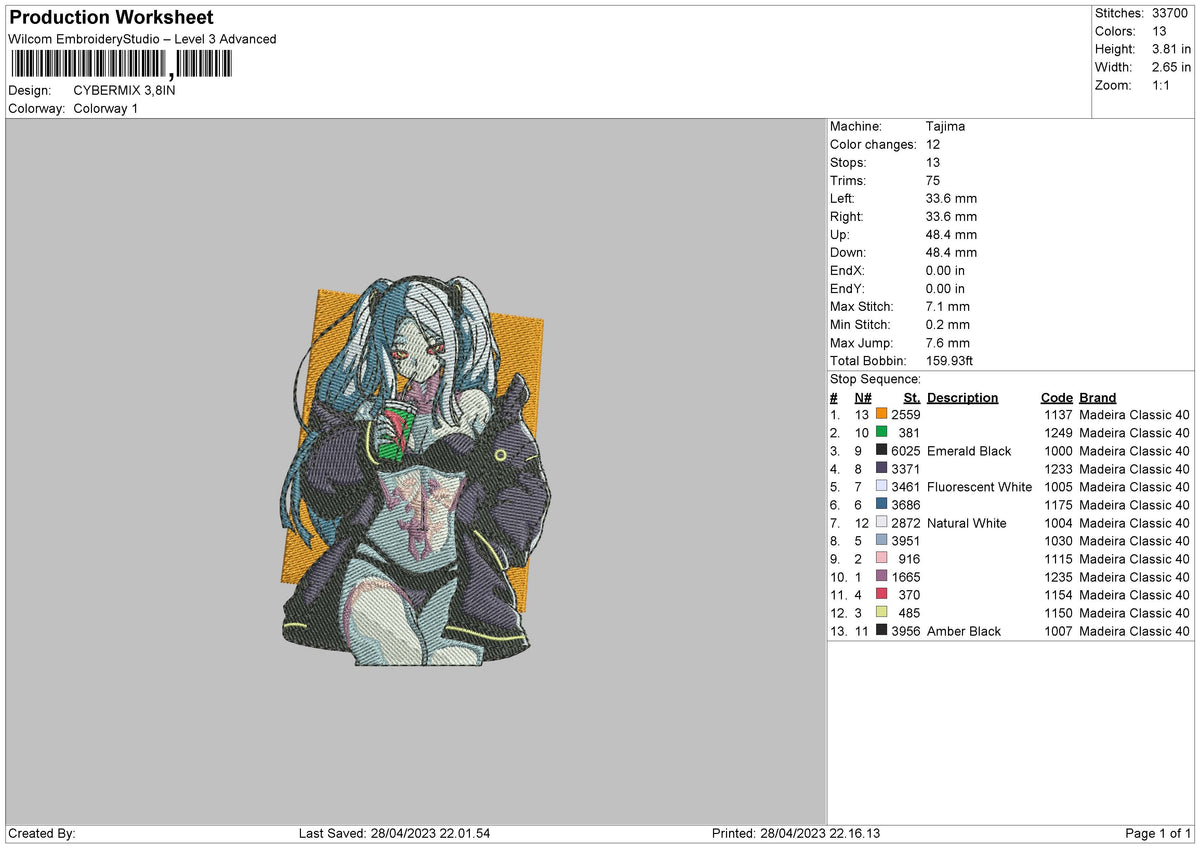The height and width of the screenshot is (848, 1200).
Task: Click the yellow-green swatch for code 1150
Action: pyautogui.click(x=881, y=612)
